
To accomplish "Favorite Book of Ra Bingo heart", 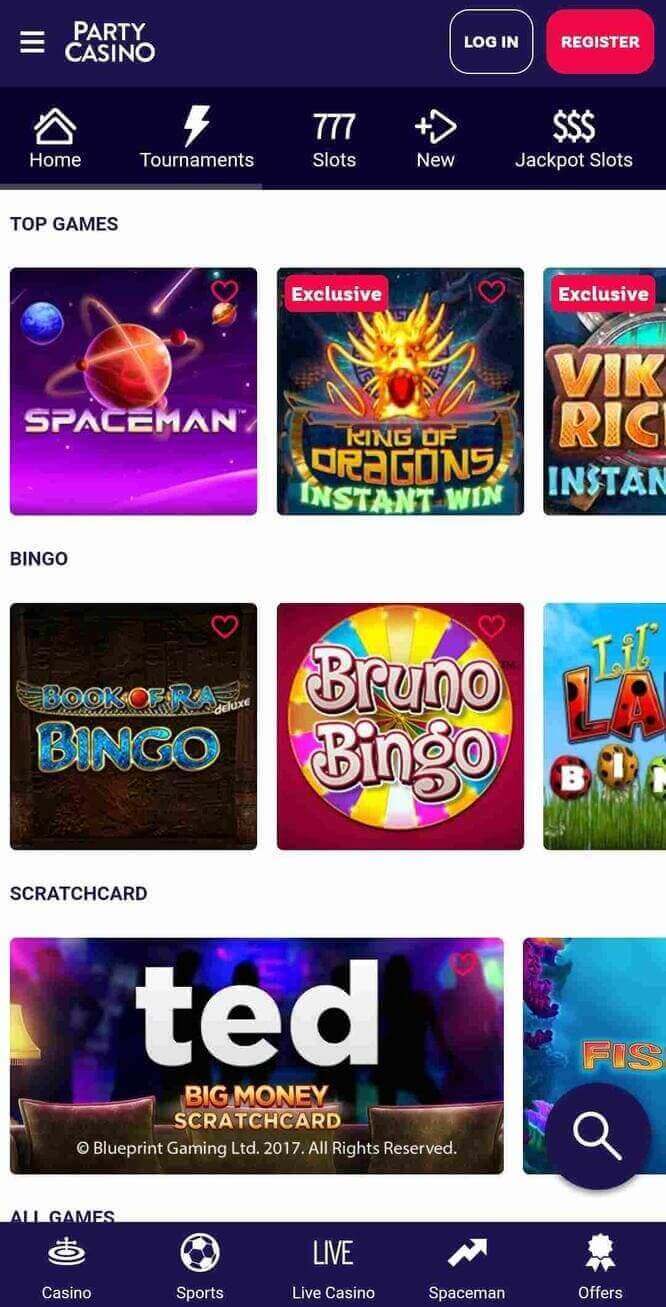I will coord(225,626).
